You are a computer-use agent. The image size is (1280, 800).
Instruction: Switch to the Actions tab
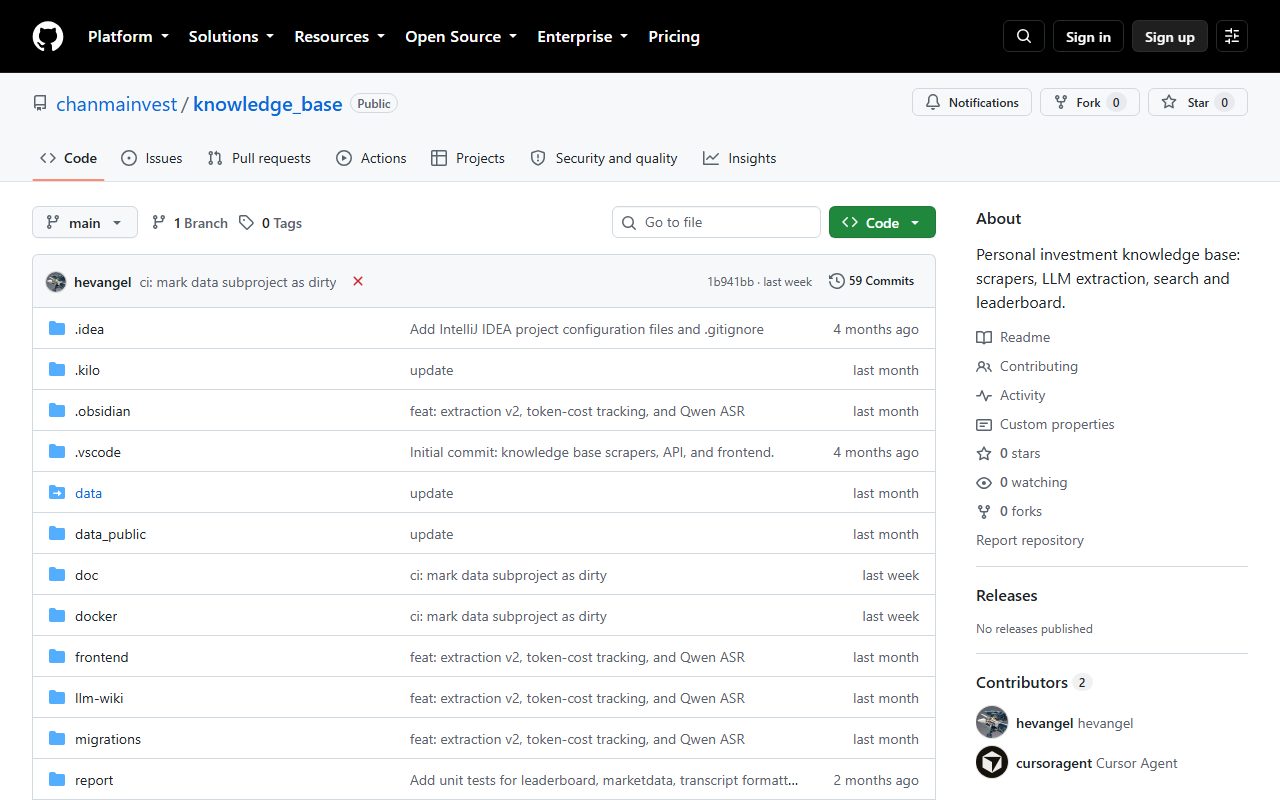point(371,158)
